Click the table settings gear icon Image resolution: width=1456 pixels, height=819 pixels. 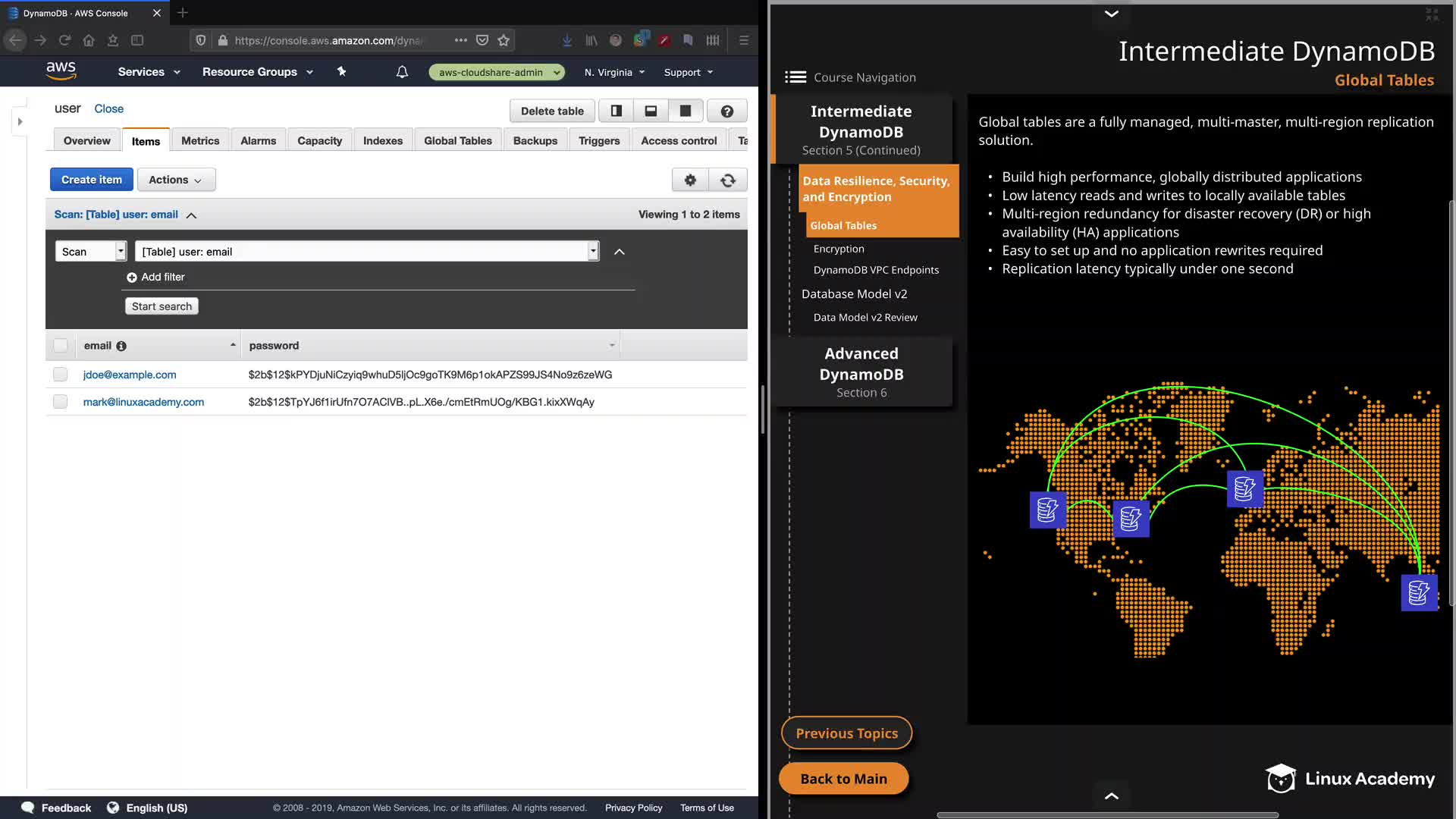click(690, 180)
